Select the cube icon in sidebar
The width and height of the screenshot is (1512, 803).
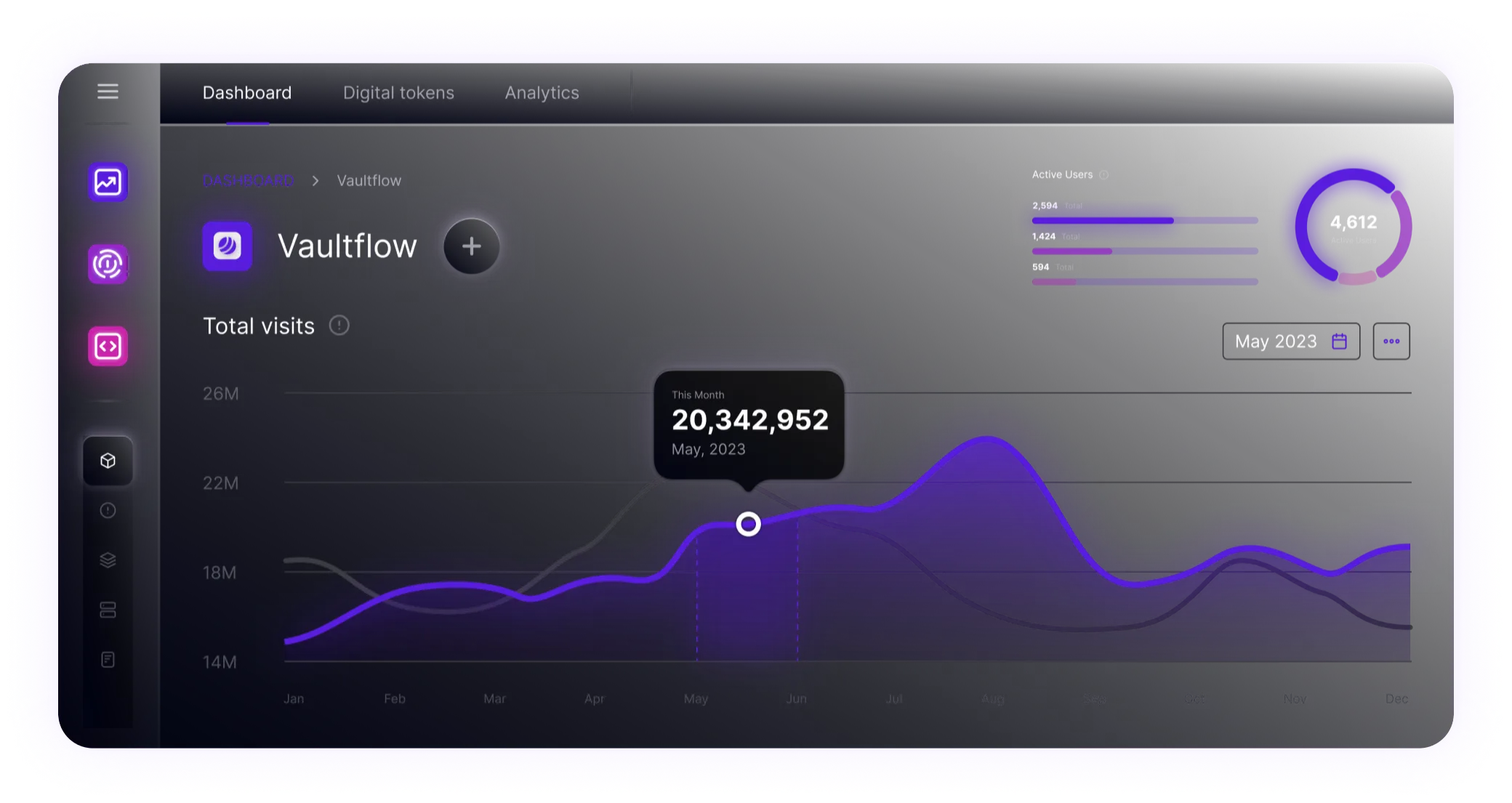click(108, 461)
